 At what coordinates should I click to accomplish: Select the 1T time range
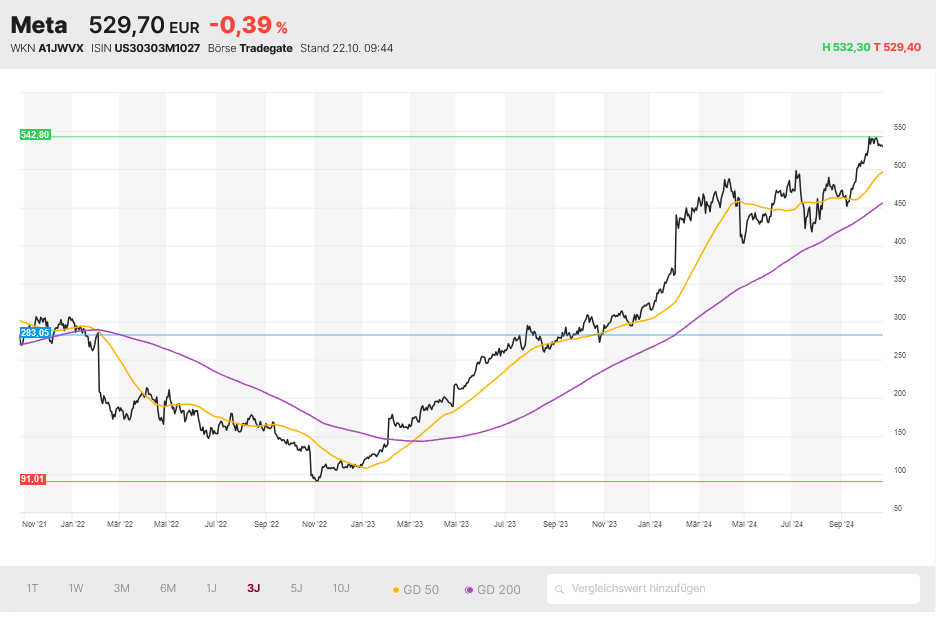(x=32, y=588)
